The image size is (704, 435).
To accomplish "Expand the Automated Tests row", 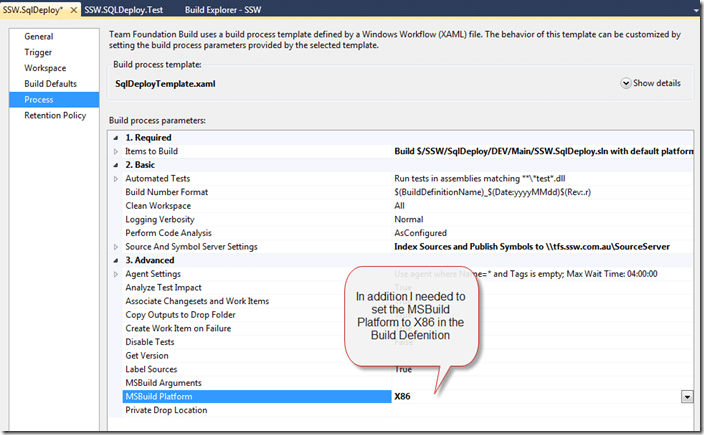I will click(x=116, y=179).
